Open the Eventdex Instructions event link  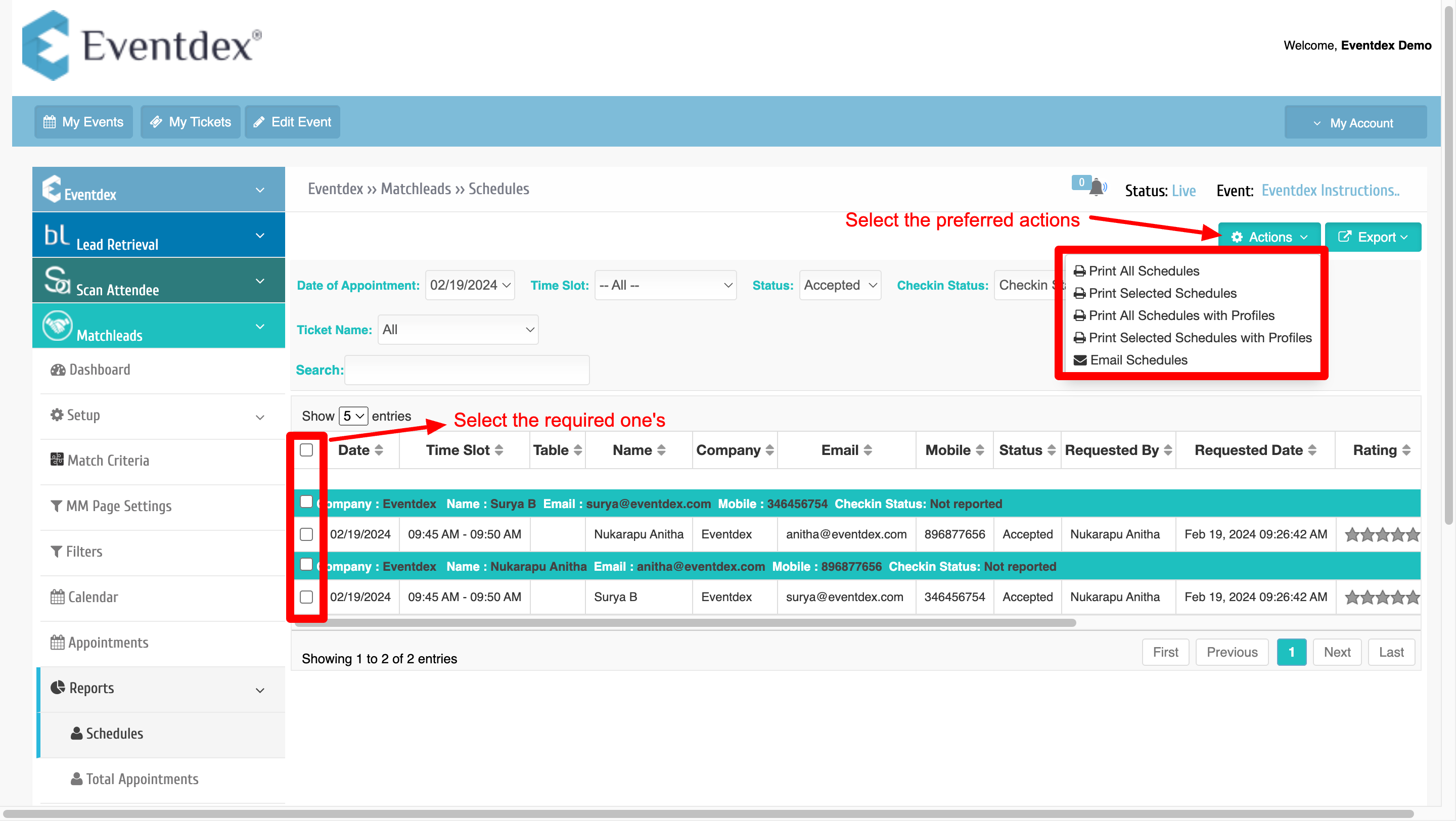(x=1330, y=191)
